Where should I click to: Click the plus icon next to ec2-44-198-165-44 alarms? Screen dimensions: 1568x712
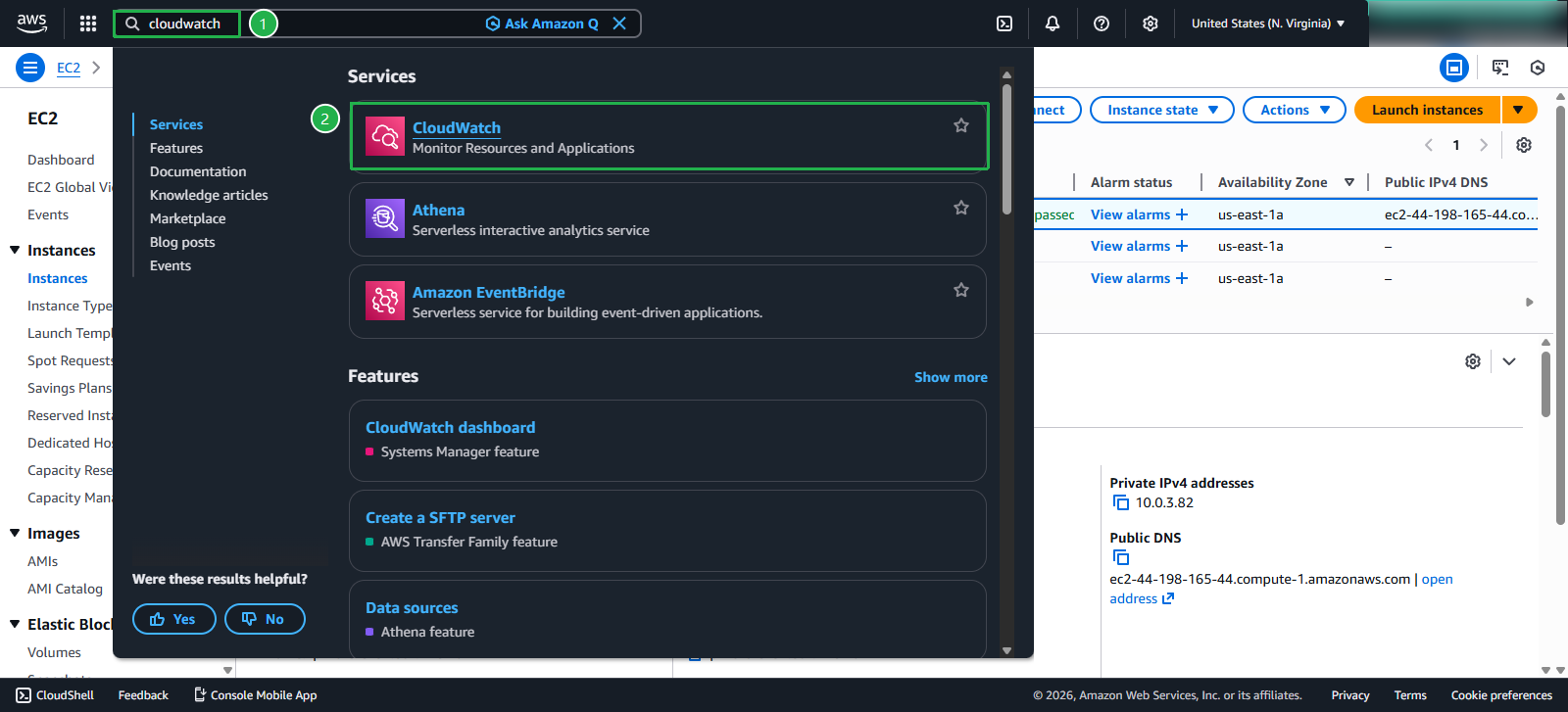(x=1182, y=214)
